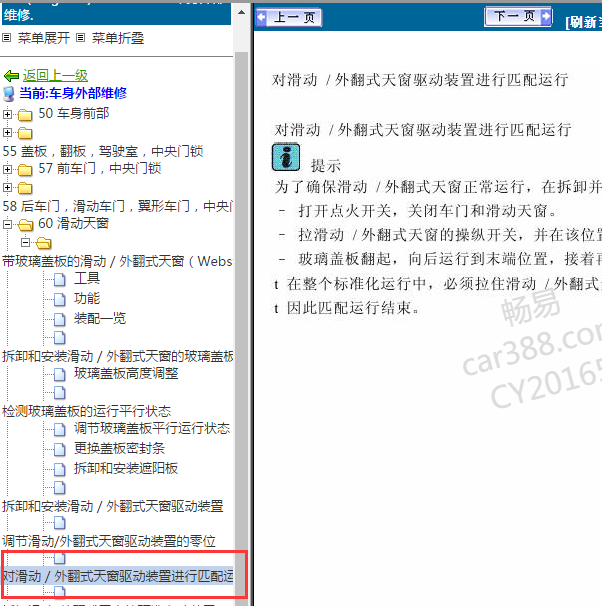Click the 当前:车身外部维修 computer icon
The height and width of the screenshot is (606, 602).
tap(9, 94)
